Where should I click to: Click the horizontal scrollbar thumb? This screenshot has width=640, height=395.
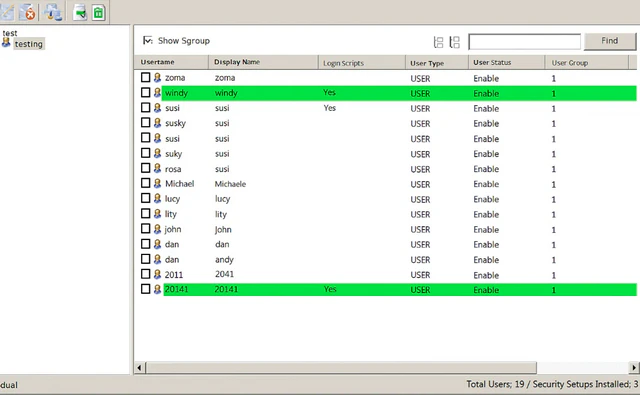coord(341,368)
